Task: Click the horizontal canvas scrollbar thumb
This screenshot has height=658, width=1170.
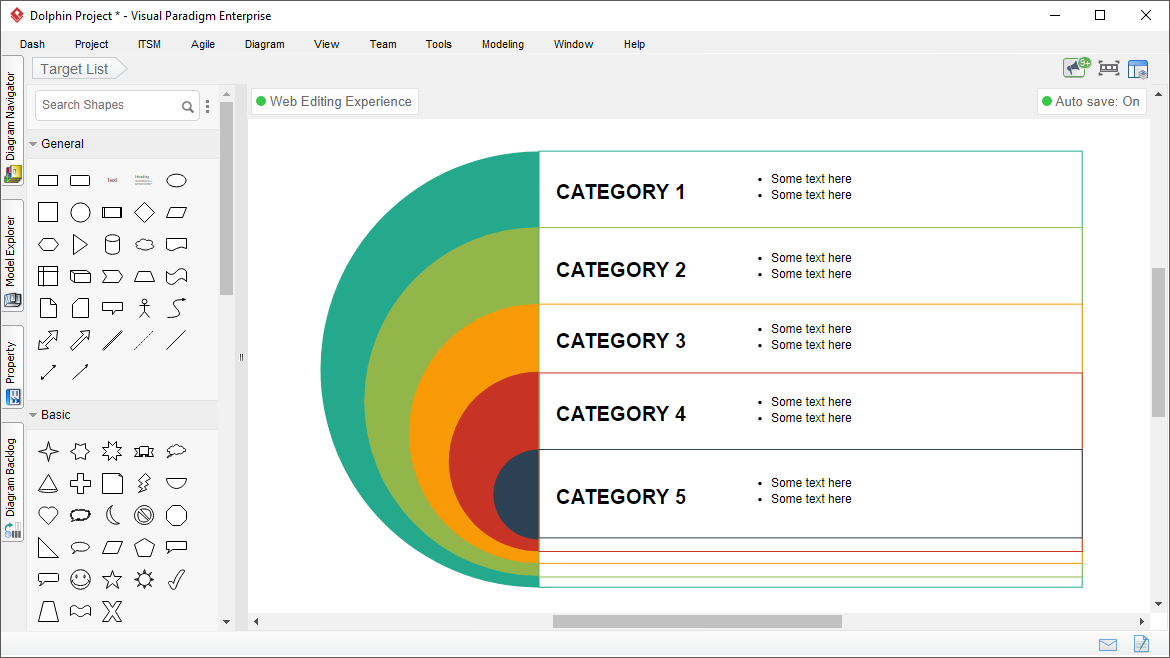Action: coord(697,621)
